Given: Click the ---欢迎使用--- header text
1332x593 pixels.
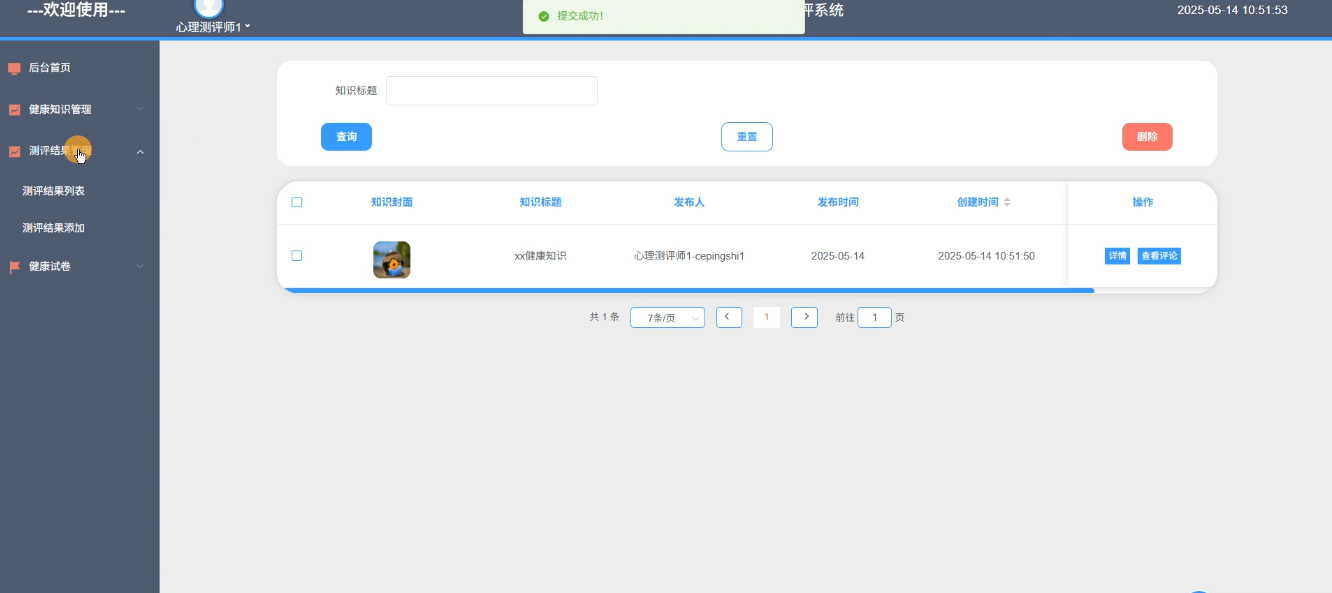Looking at the screenshot, I should click(76, 10).
